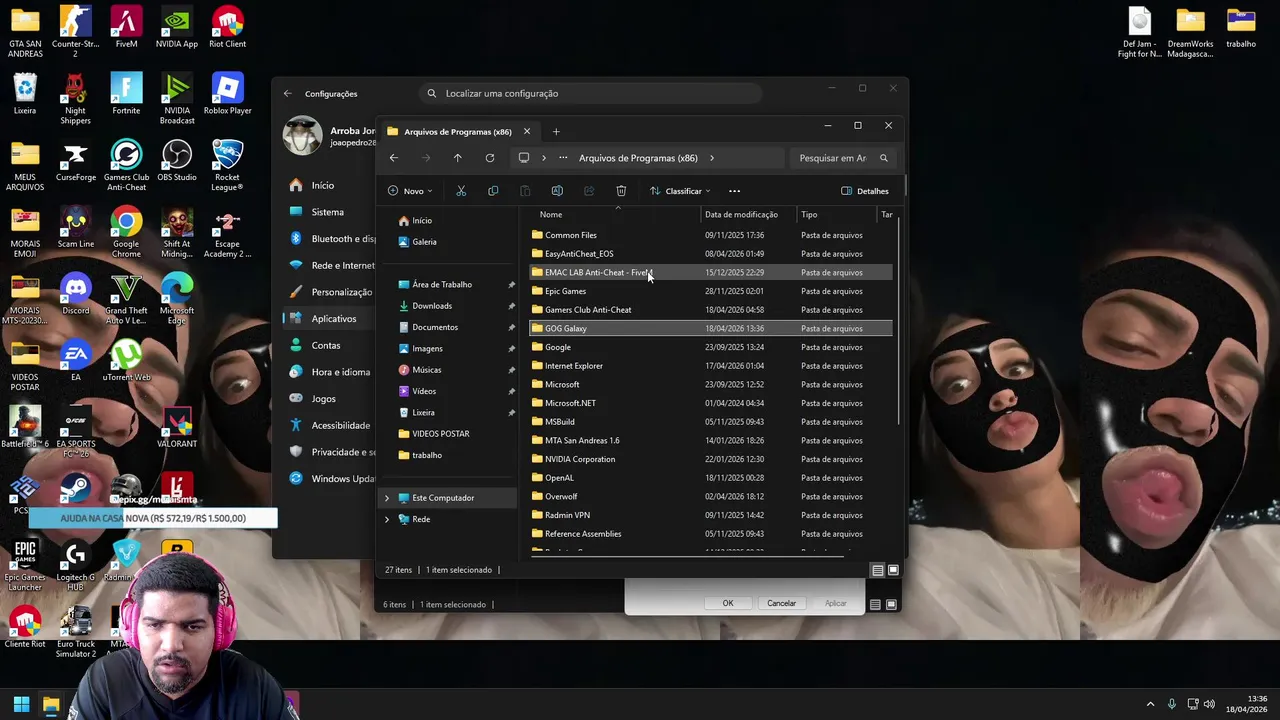
Task: Open the trabalho folder on desktop
Action: coord(1241,28)
